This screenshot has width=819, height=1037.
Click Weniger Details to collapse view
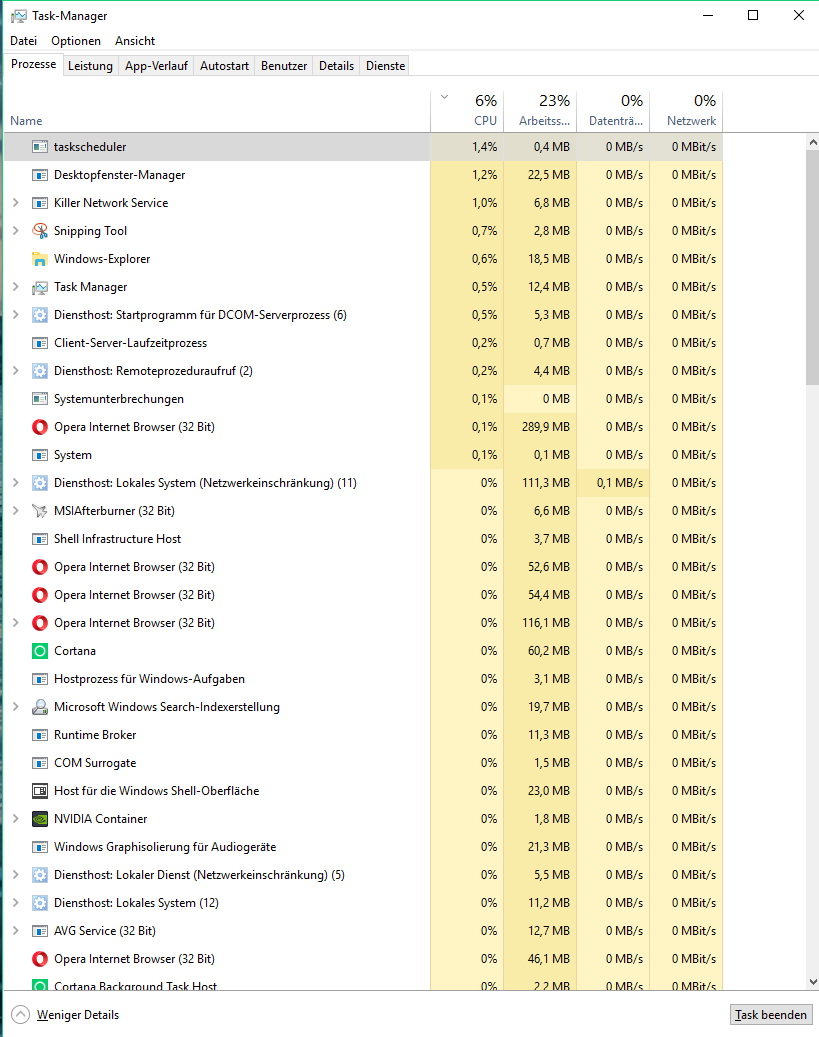(x=65, y=1015)
